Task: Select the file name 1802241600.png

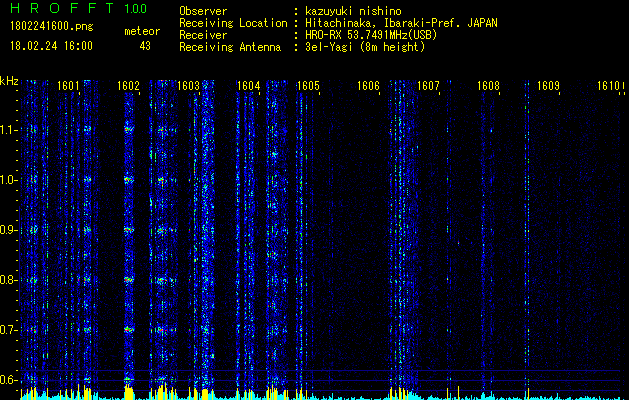Action: point(52,26)
